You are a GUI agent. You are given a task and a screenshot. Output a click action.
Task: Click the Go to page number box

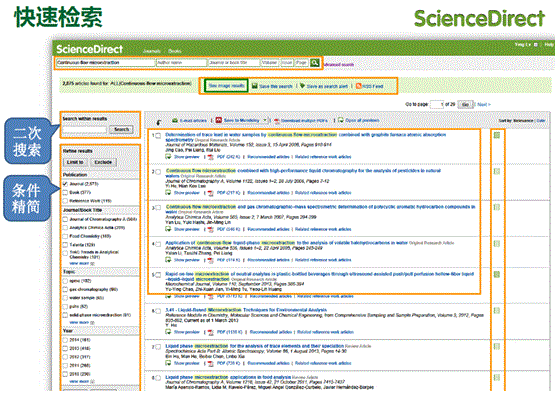pyautogui.click(x=437, y=104)
